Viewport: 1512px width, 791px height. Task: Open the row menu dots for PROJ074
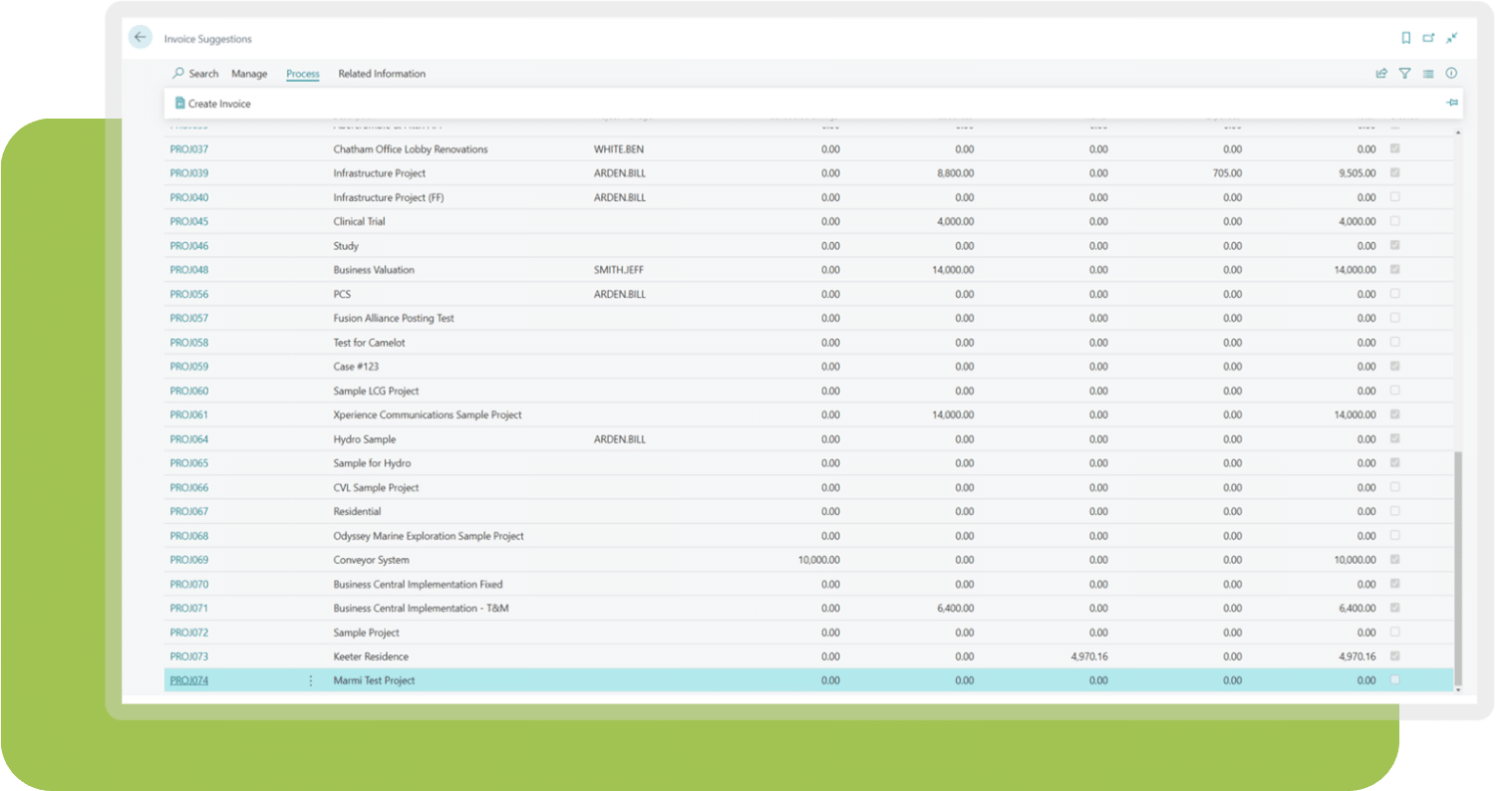tap(311, 680)
